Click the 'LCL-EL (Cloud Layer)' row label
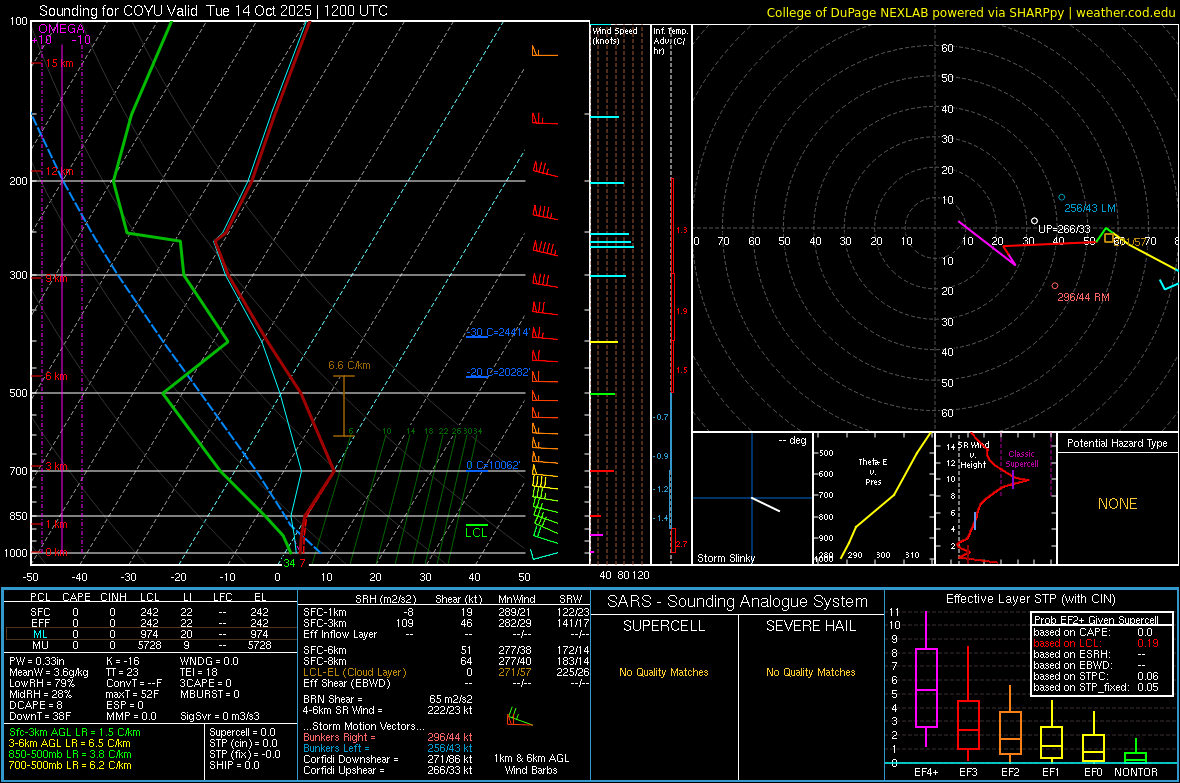Image resolution: width=1180 pixels, height=783 pixels. (354, 672)
